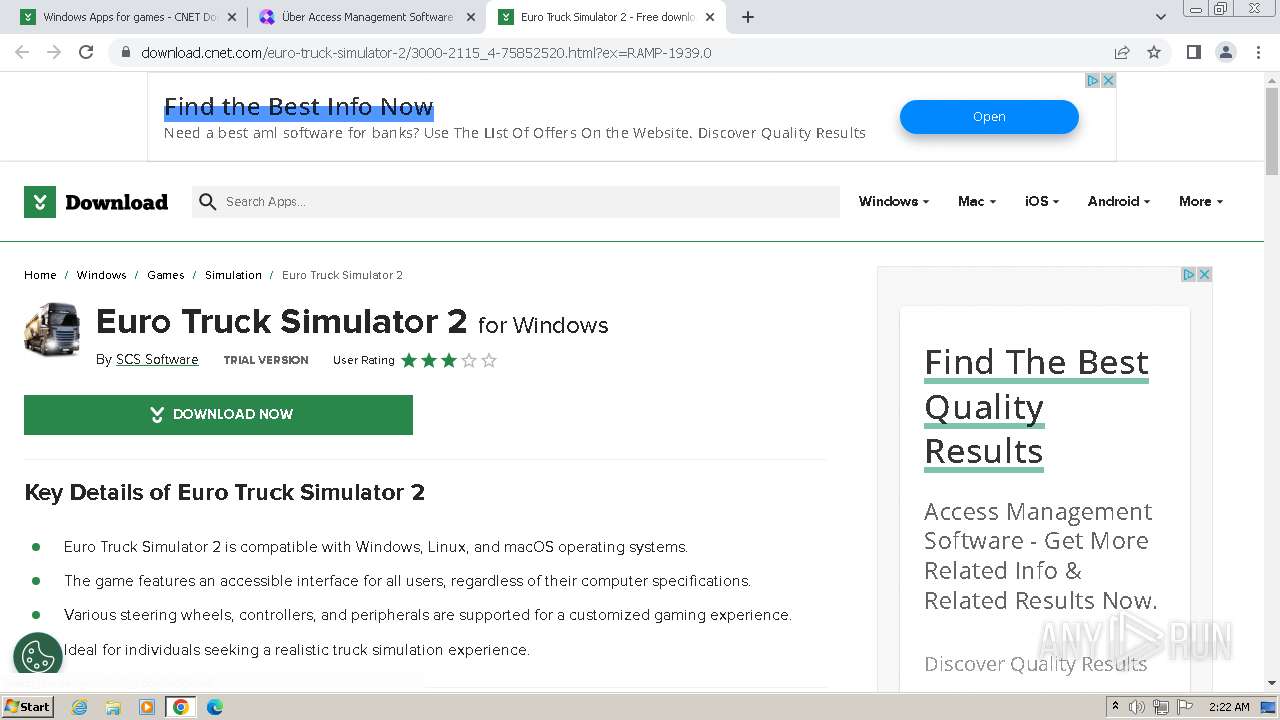The image size is (1280, 720).
Task: Go to Games breadcrumb
Action: click(x=166, y=275)
